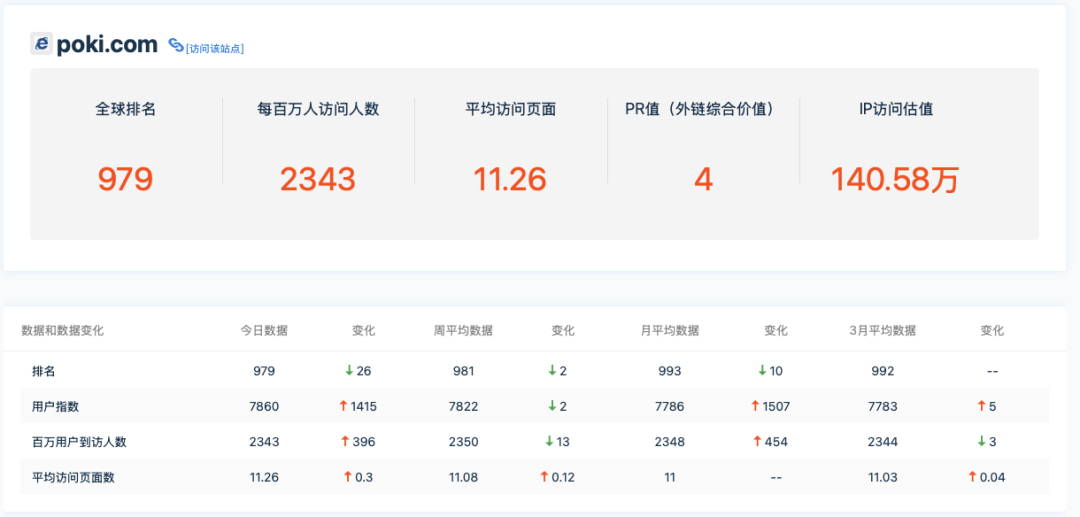
Task: Click the large red 11.26 value
Action: coord(510,179)
